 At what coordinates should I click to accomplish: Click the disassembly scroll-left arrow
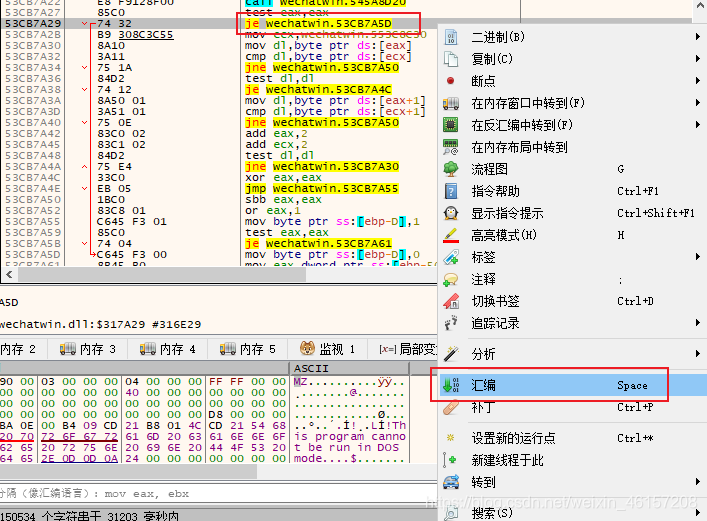click(x=9, y=274)
